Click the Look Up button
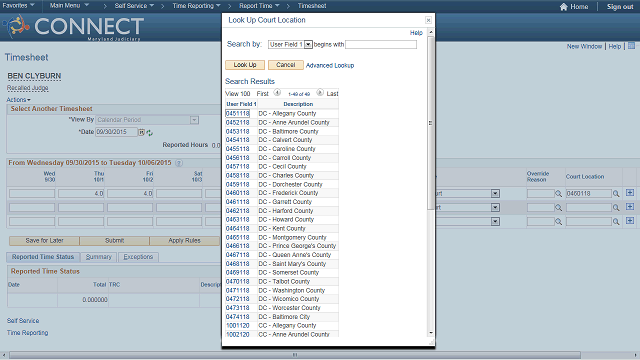 pos(245,65)
